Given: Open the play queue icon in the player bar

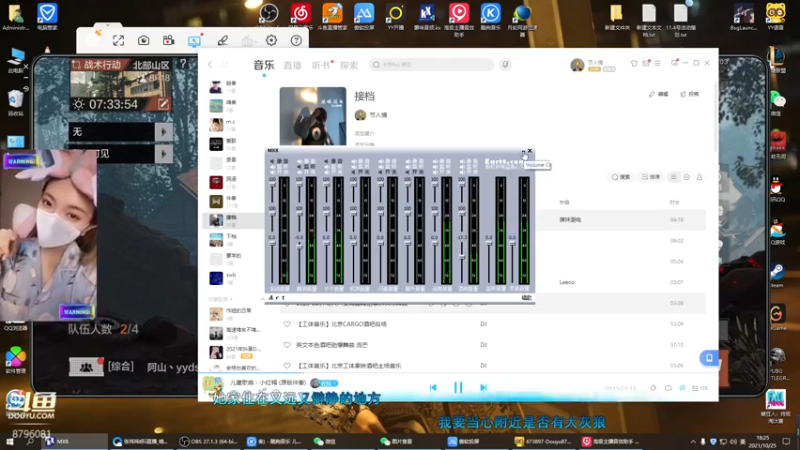Looking at the screenshot, I should pos(699,388).
